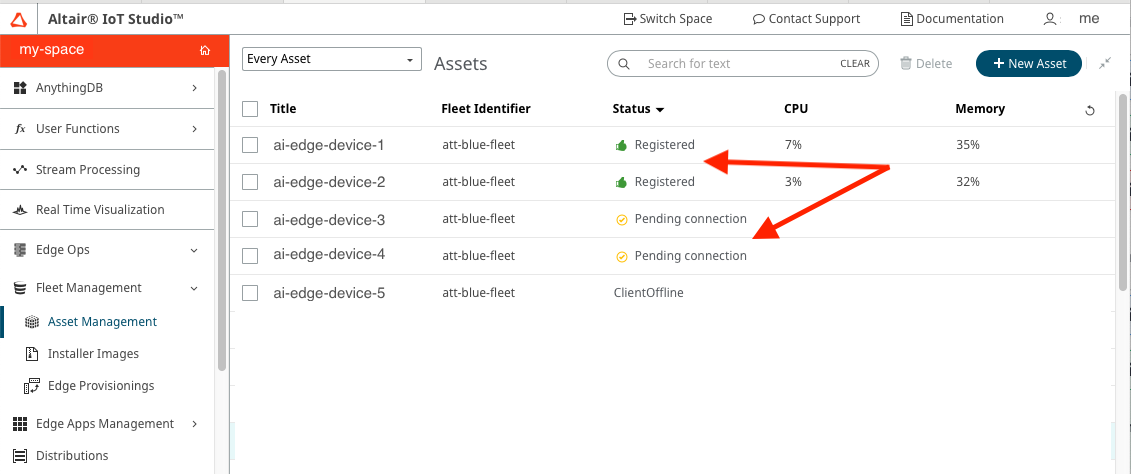Go to Real Time Visualization
This screenshot has width=1131, height=474.
click(100, 210)
